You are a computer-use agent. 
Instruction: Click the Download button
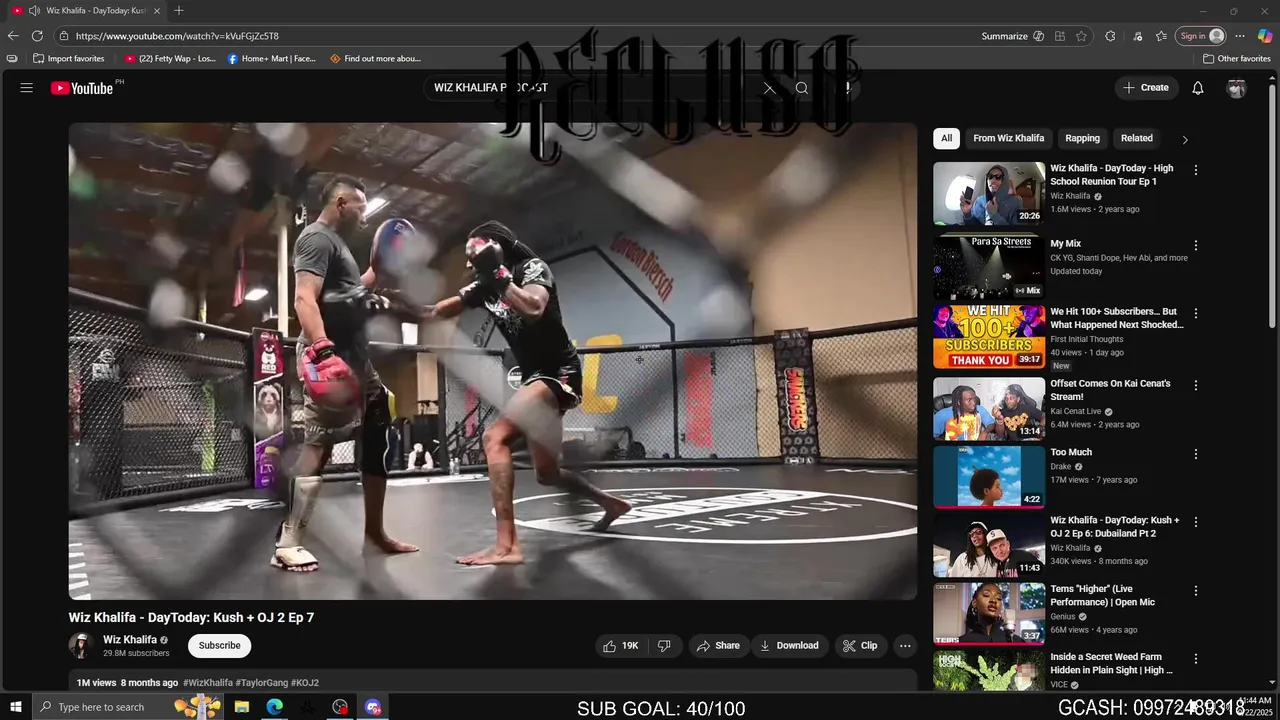tap(789, 646)
